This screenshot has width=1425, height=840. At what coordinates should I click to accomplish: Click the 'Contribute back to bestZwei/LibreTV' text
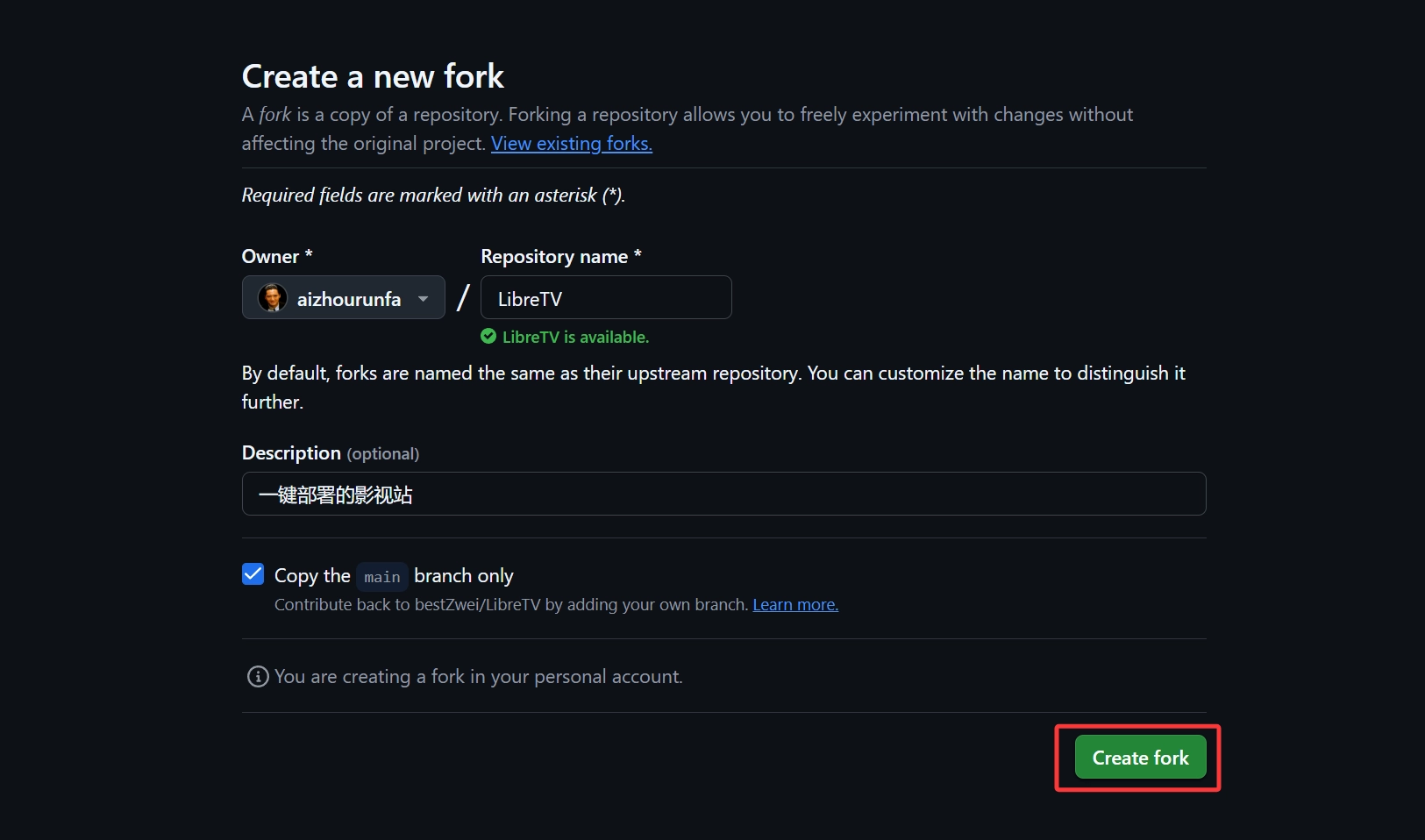coord(511,605)
